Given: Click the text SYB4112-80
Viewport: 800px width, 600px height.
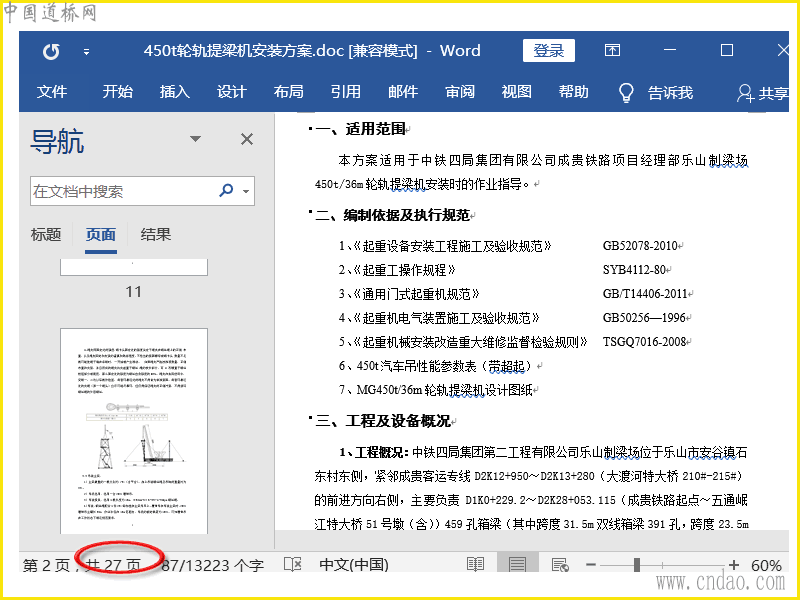Looking at the screenshot, I should [634, 269].
